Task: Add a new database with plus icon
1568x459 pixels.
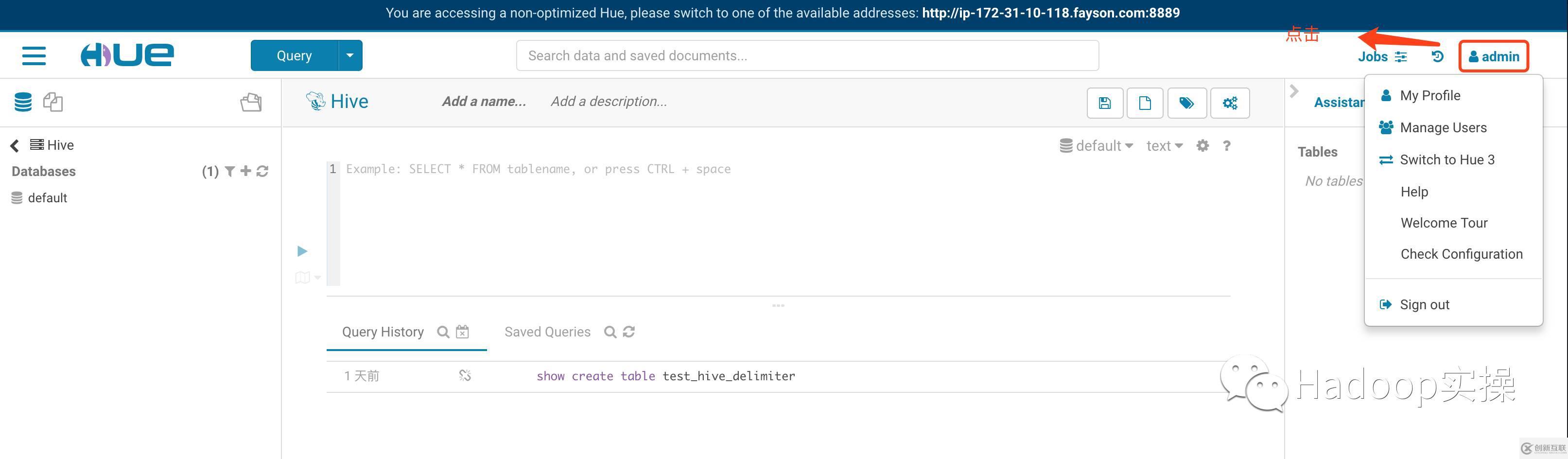Action: click(245, 171)
